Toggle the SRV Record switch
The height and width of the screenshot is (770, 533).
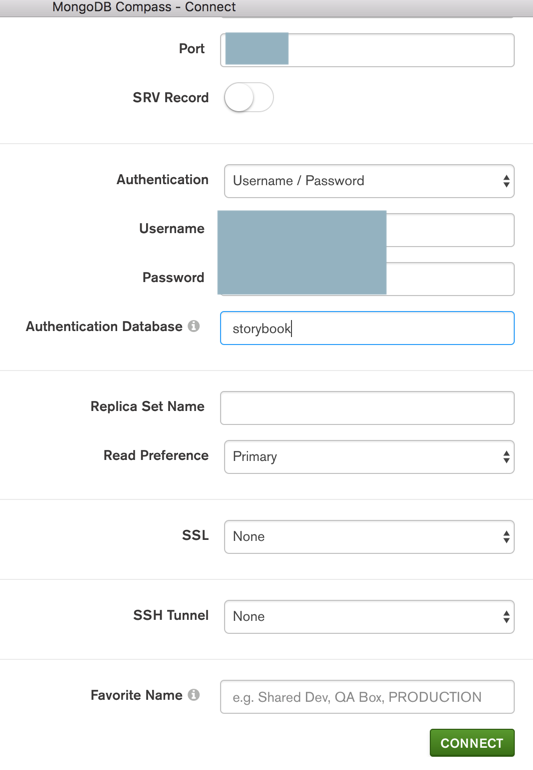coord(249,97)
